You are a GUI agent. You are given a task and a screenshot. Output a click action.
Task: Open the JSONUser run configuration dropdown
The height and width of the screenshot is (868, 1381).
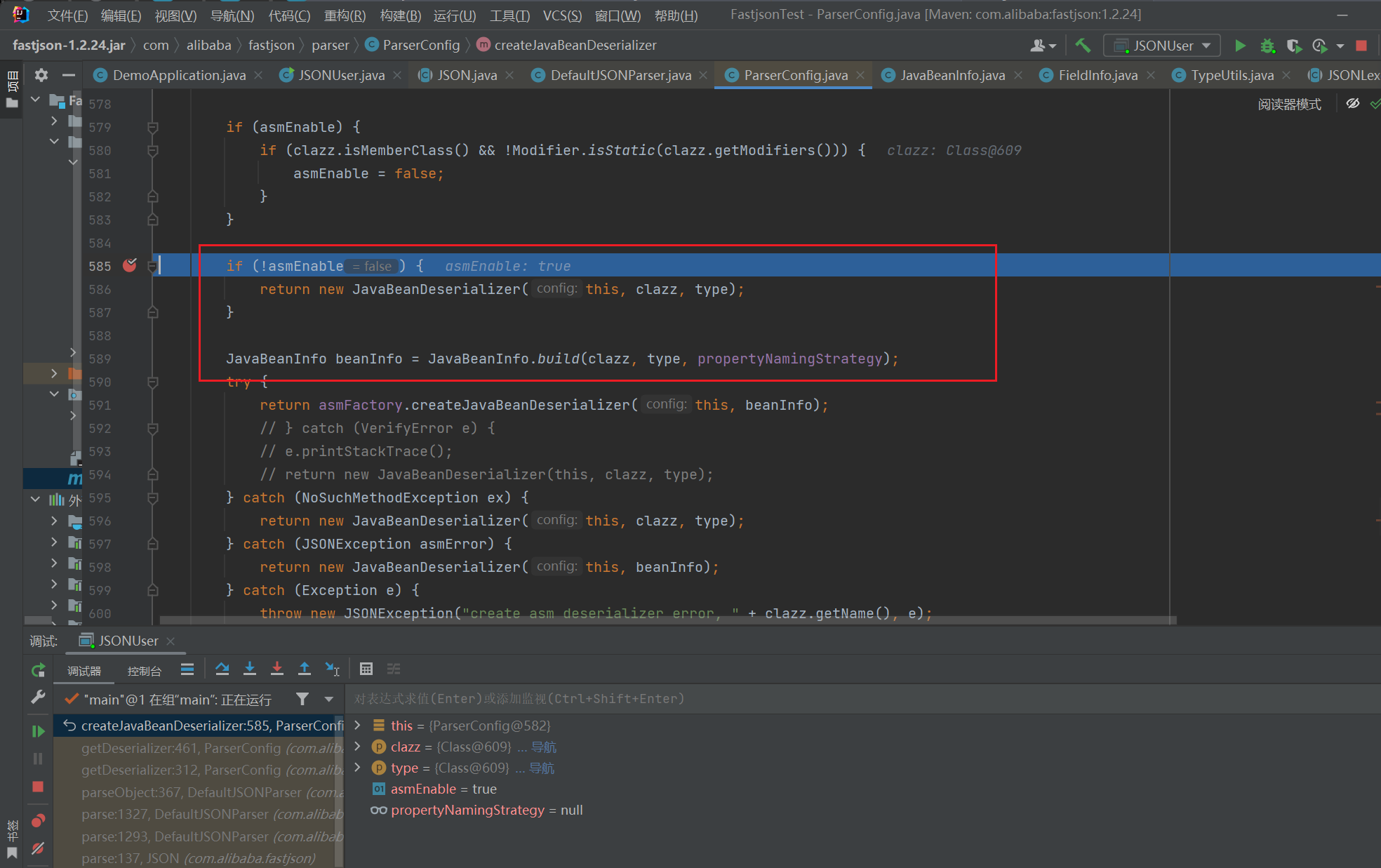click(x=1162, y=46)
